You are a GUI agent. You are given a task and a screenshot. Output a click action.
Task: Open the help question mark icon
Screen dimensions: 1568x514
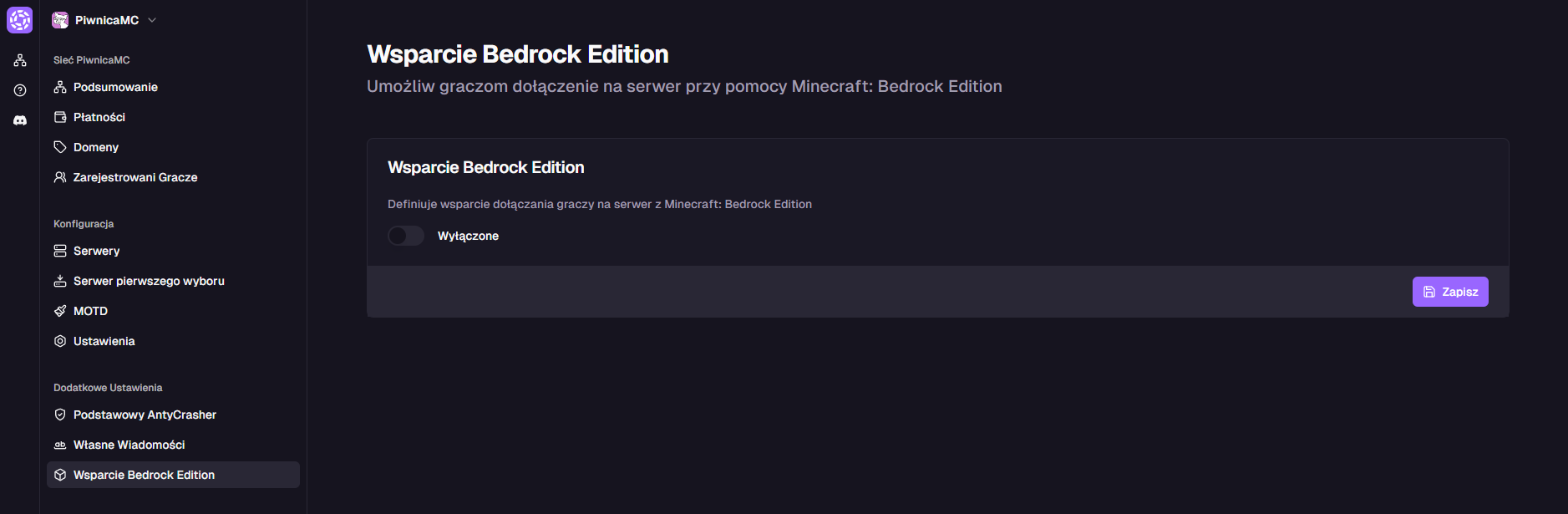point(20,90)
